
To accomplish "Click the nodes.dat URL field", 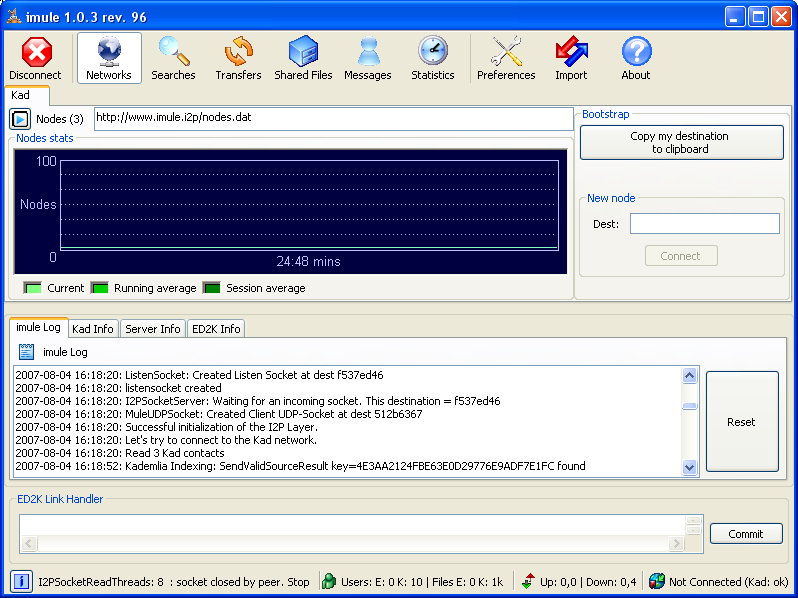I will [334, 119].
